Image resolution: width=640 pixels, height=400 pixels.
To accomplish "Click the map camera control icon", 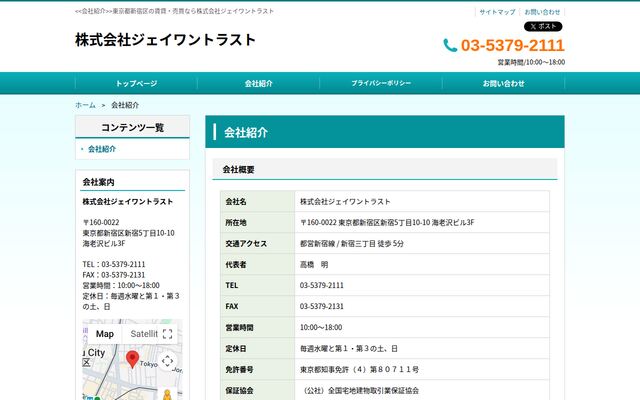I will pyautogui.click(x=167, y=361).
